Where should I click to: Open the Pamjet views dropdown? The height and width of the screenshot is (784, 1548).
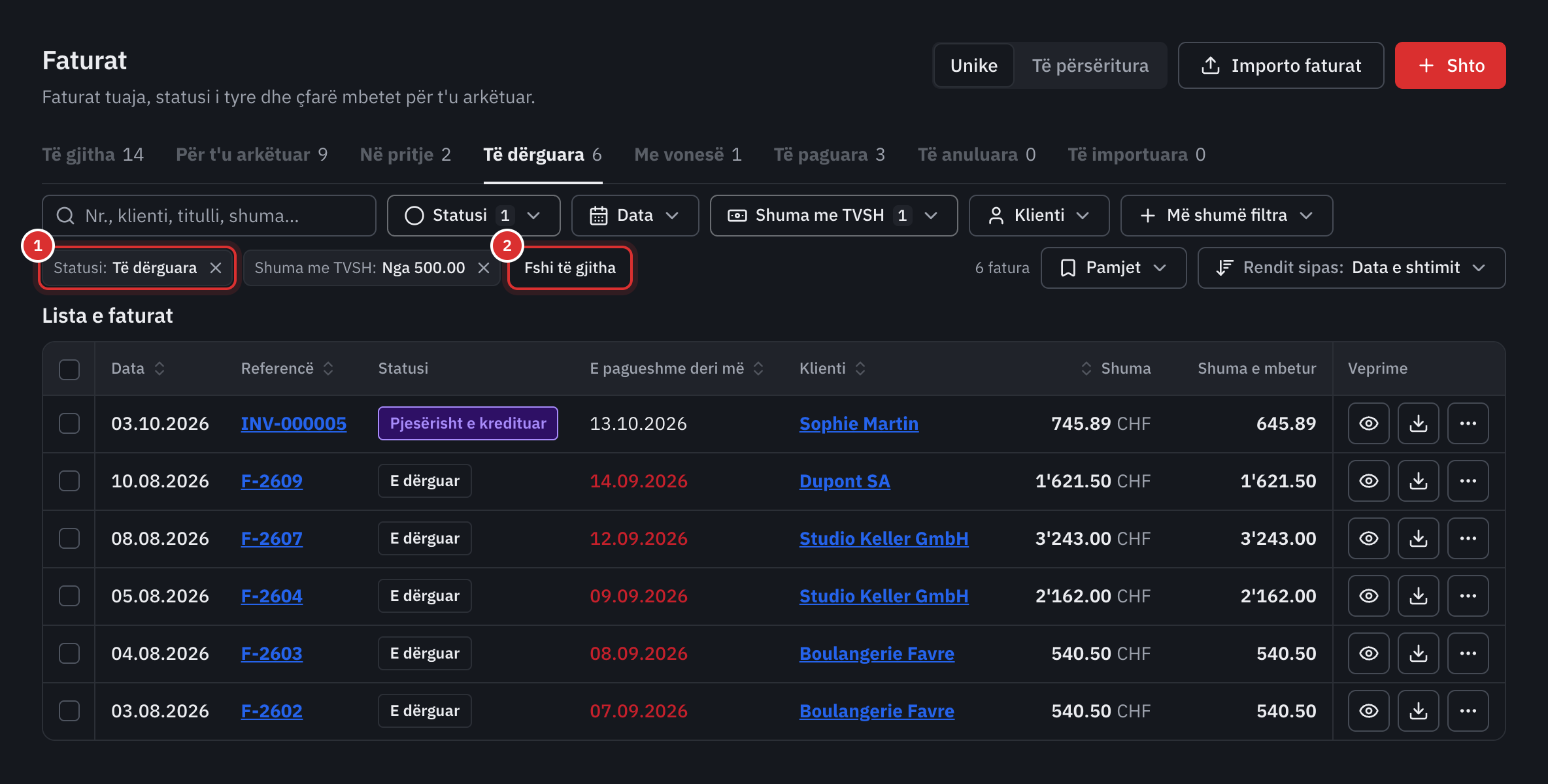click(x=1113, y=268)
